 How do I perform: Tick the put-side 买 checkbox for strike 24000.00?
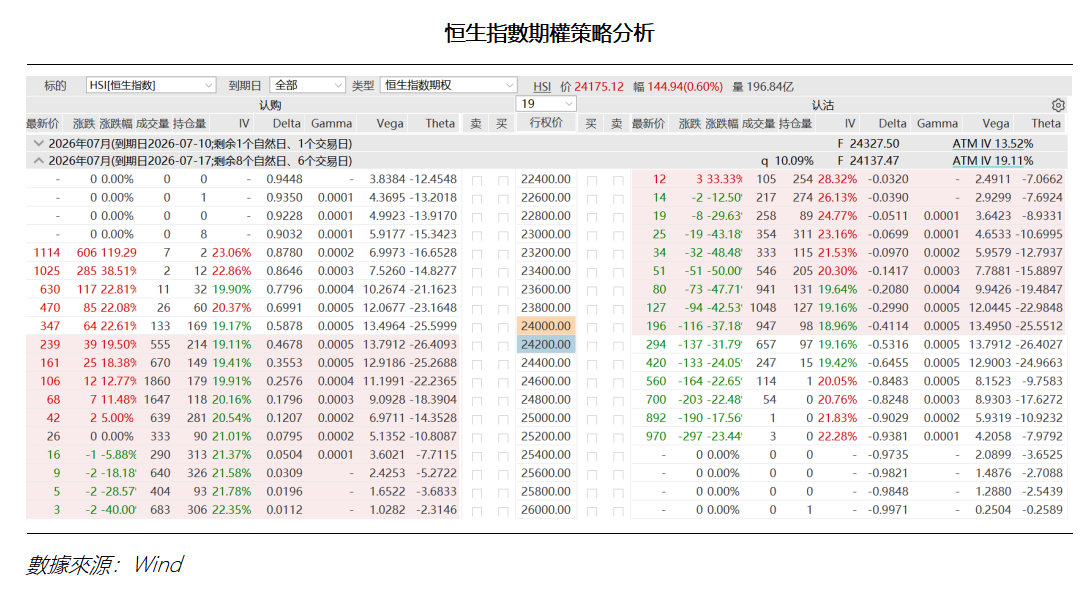(x=592, y=328)
